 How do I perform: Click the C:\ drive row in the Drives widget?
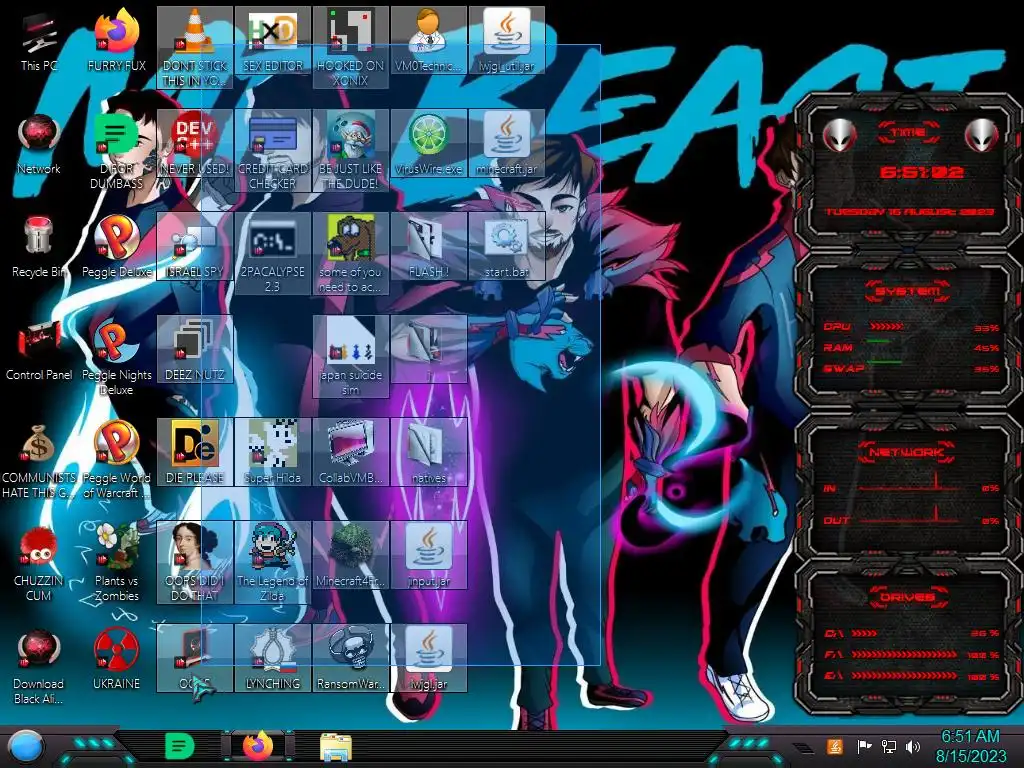pos(911,633)
